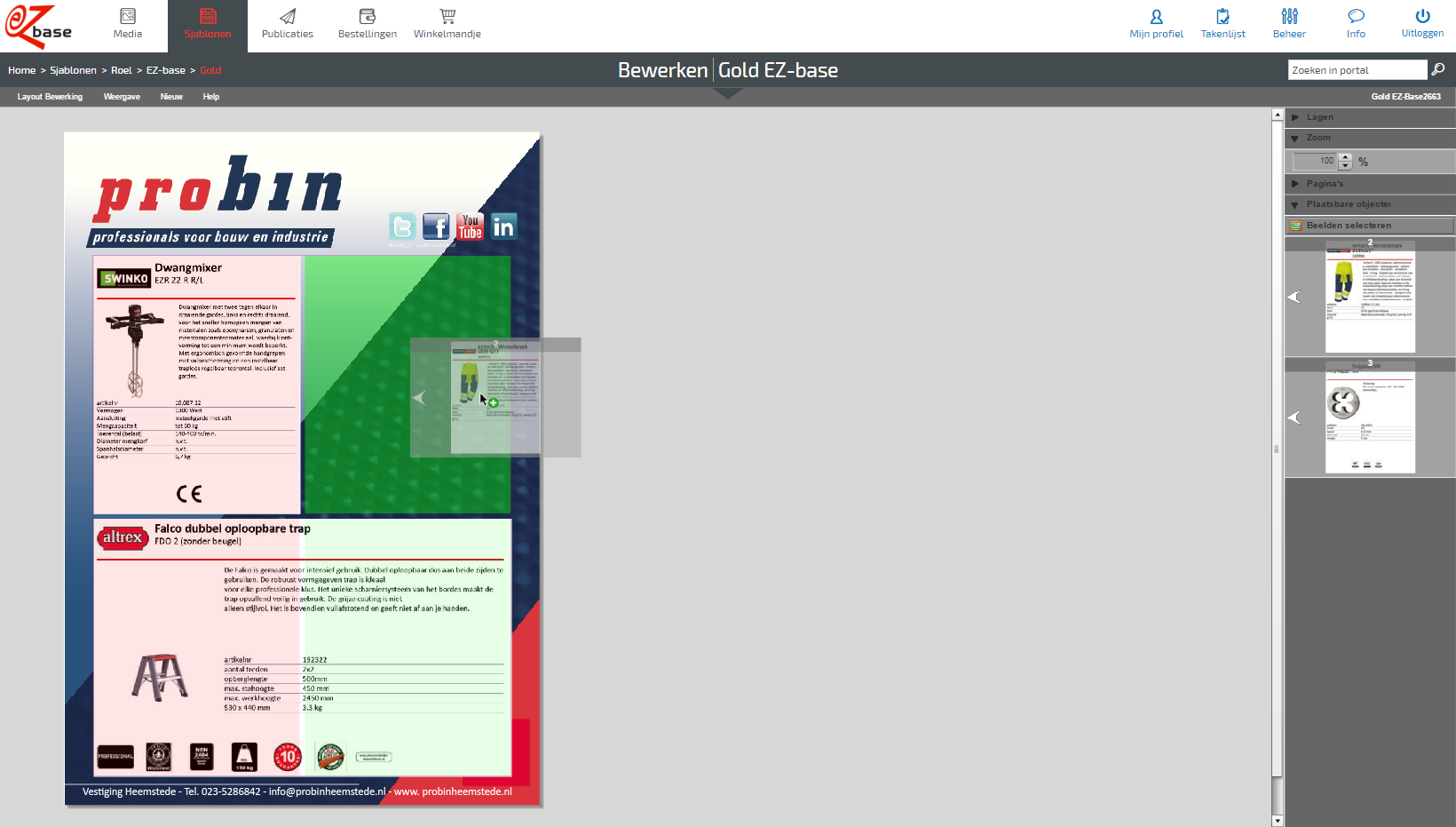The image size is (1456, 827).
Task: Expand the Lagen panel
Action: tap(1370, 117)
